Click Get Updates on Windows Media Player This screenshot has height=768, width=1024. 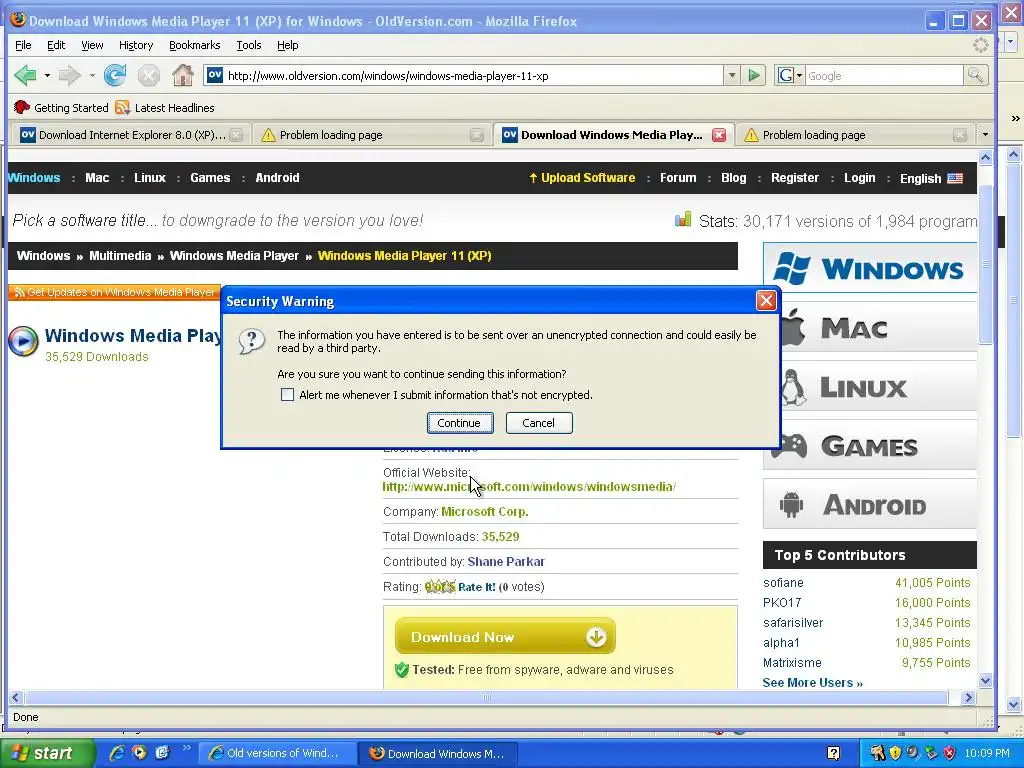(x=114, y=292)
